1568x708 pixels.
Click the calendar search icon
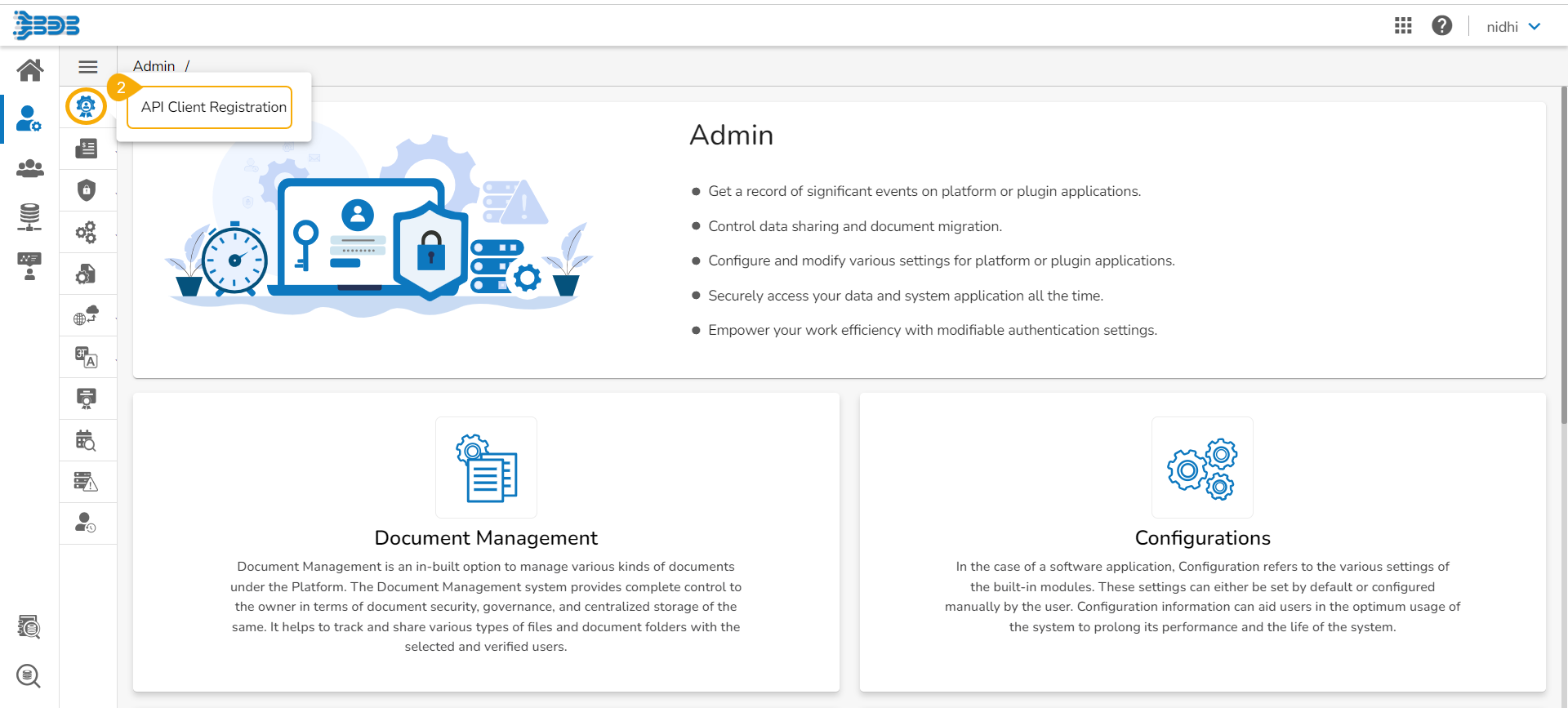click(86, 440)
